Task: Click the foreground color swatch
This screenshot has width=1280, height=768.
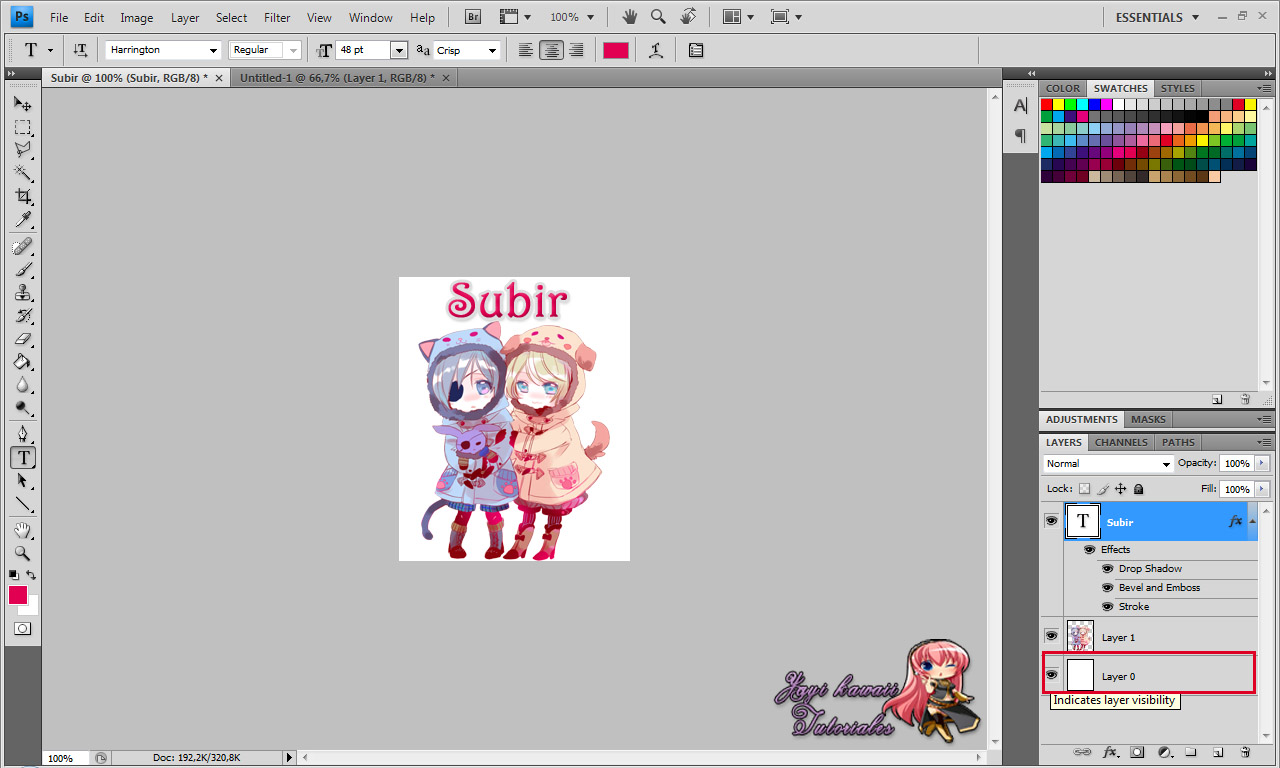Action: point(18,594)
